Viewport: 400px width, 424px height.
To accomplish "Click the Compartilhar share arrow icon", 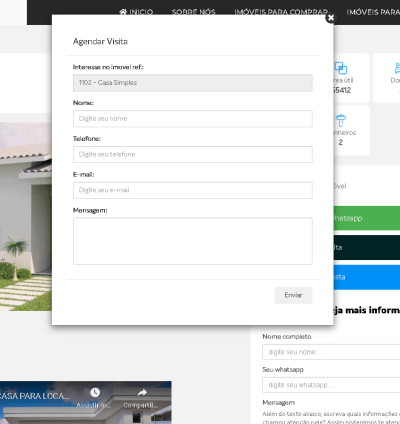I will click(x=142, y=393).
